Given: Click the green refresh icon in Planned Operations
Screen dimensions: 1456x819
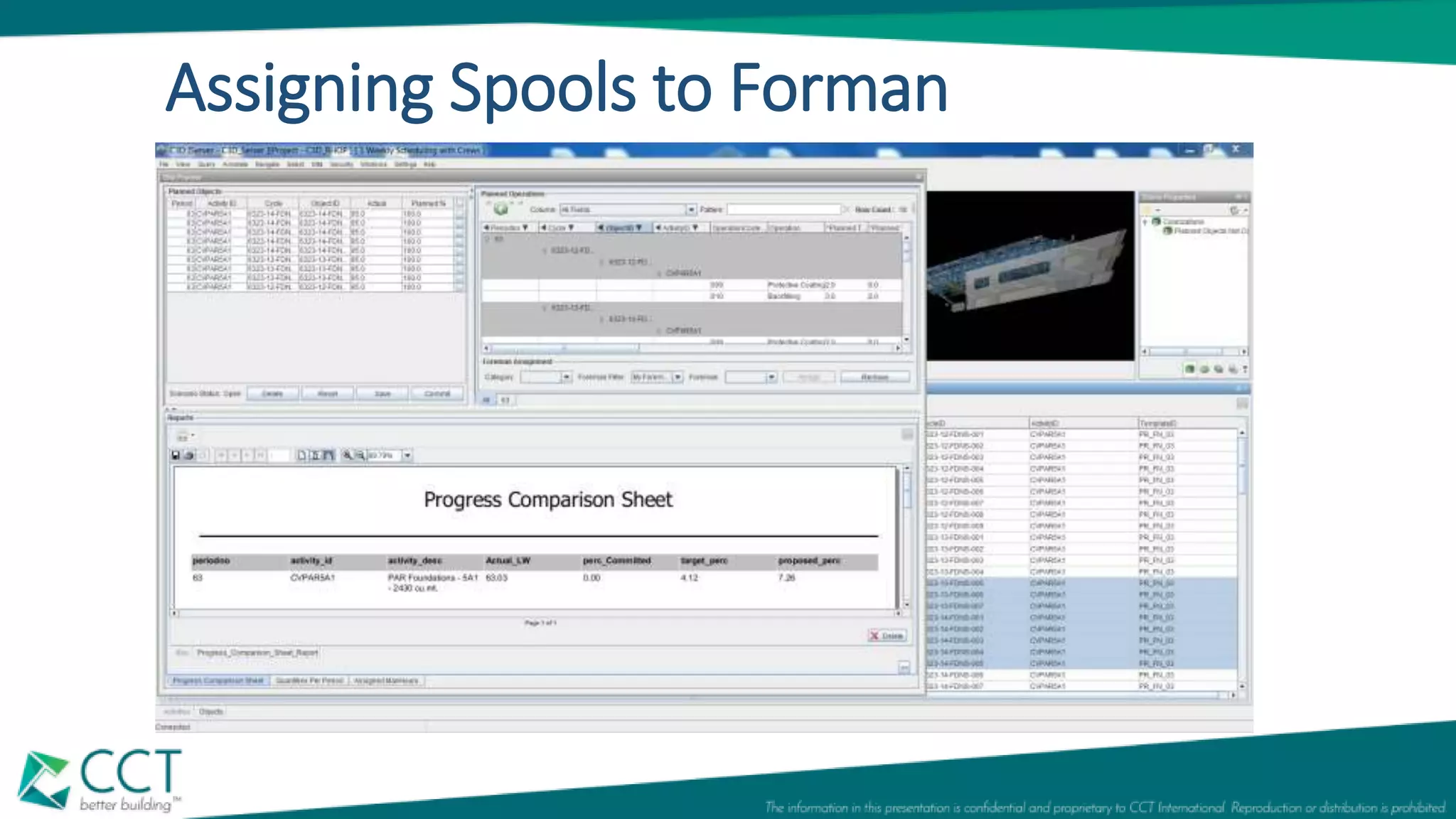Looking at the screenshot, I should (x=501, y=208).
